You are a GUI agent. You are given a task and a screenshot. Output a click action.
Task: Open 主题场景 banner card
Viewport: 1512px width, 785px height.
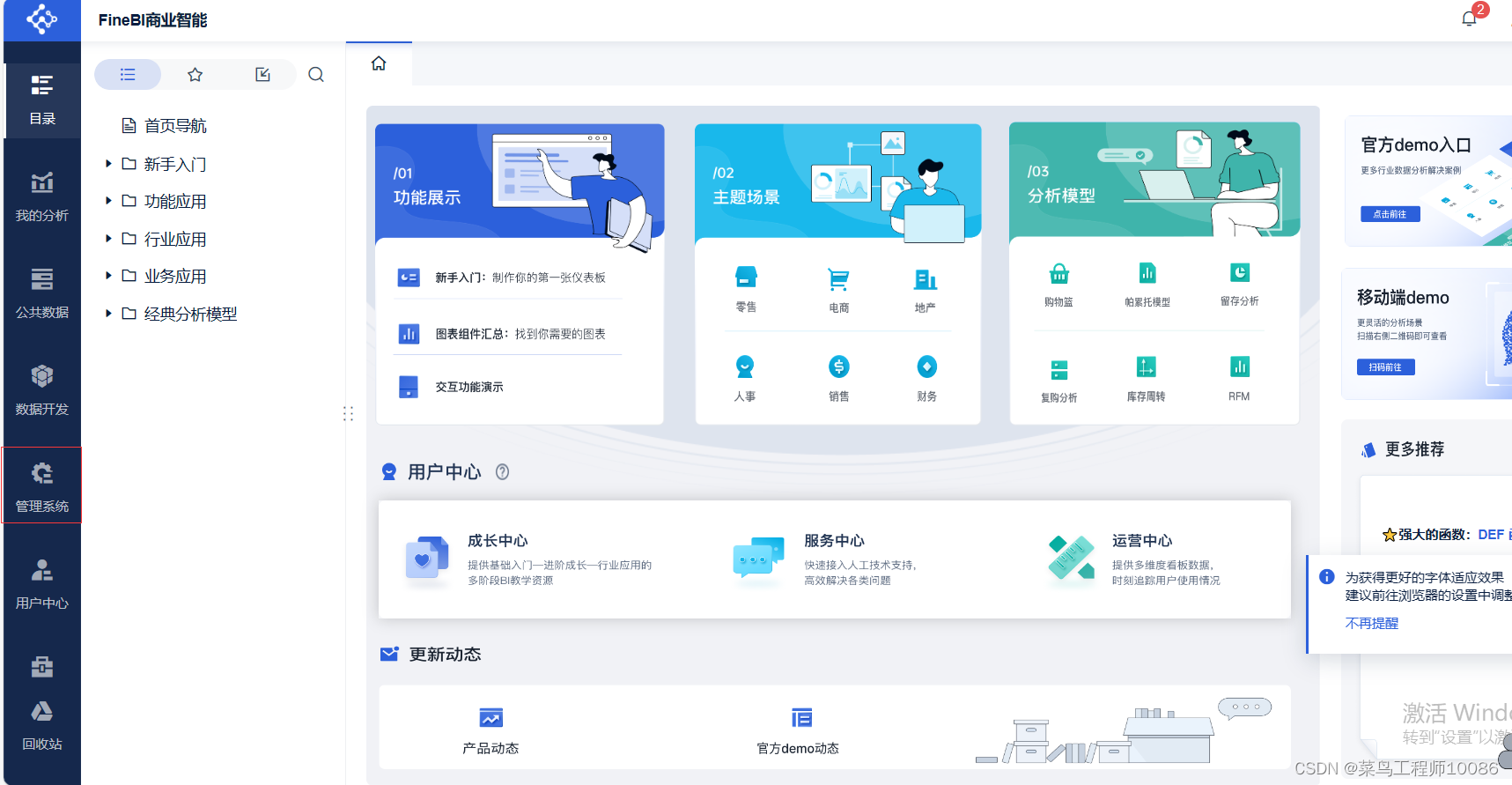(x=837, y=181)
